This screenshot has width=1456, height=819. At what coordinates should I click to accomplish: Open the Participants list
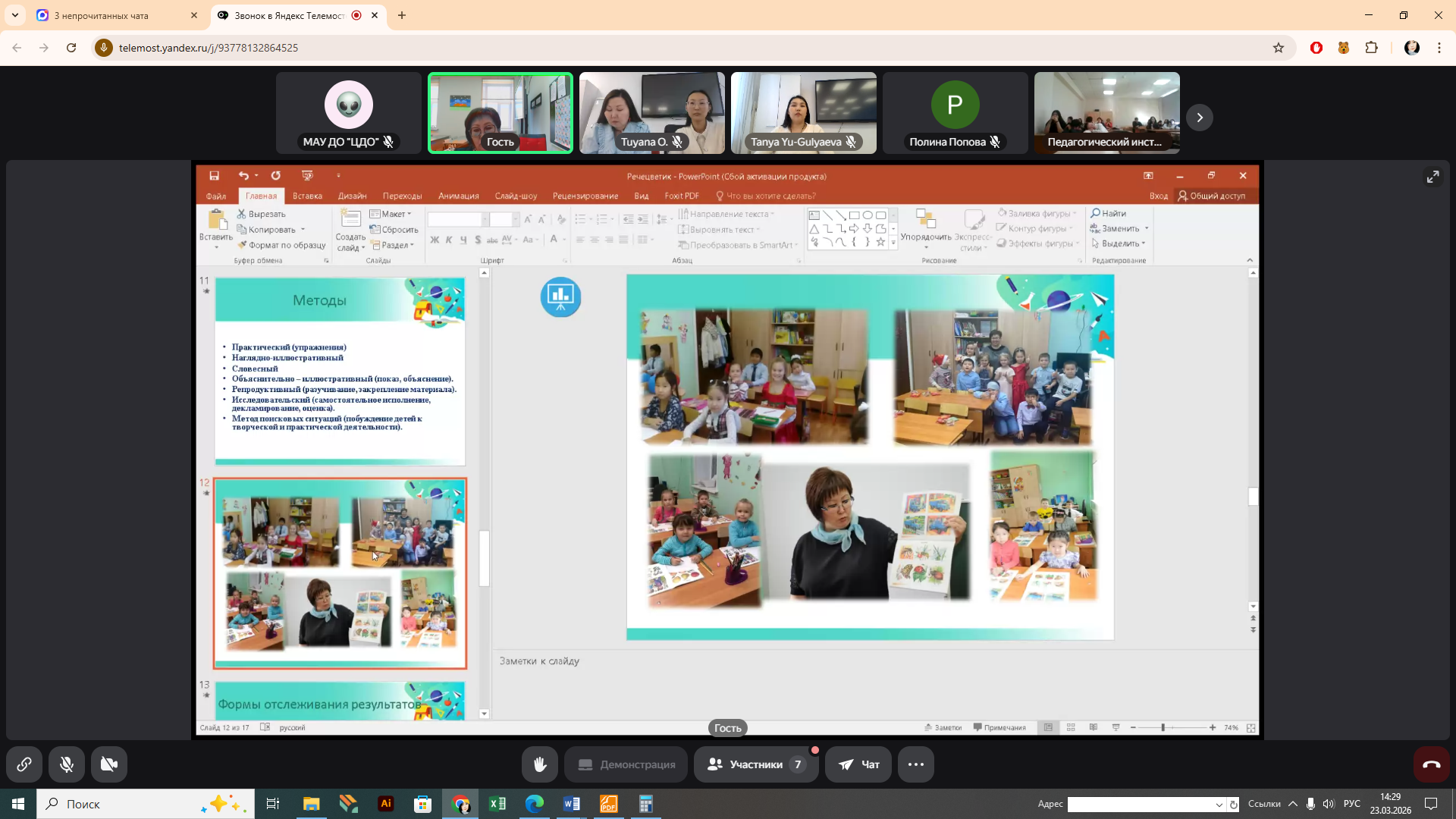tap(755, 764)
